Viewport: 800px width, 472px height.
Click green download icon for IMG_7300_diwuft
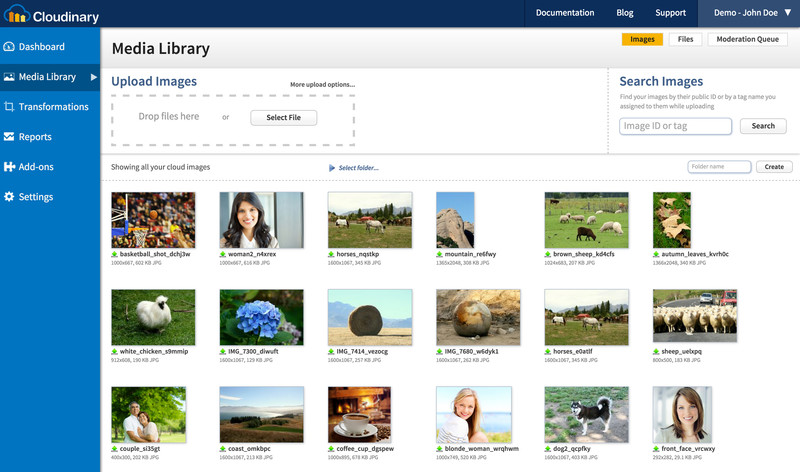coord(223,352)
